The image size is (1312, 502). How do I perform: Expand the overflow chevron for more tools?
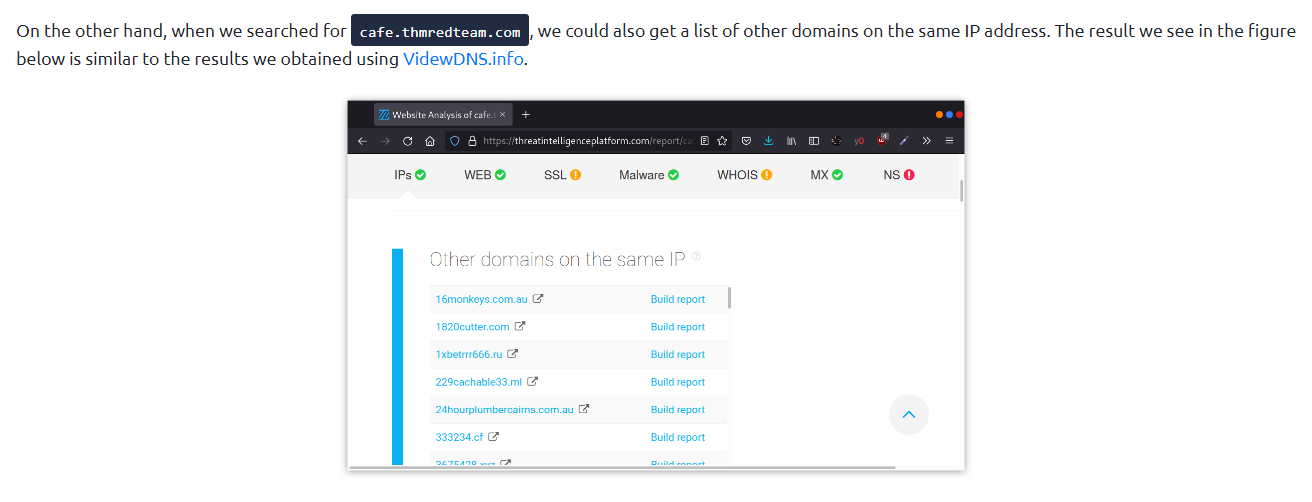pos(926,141)
